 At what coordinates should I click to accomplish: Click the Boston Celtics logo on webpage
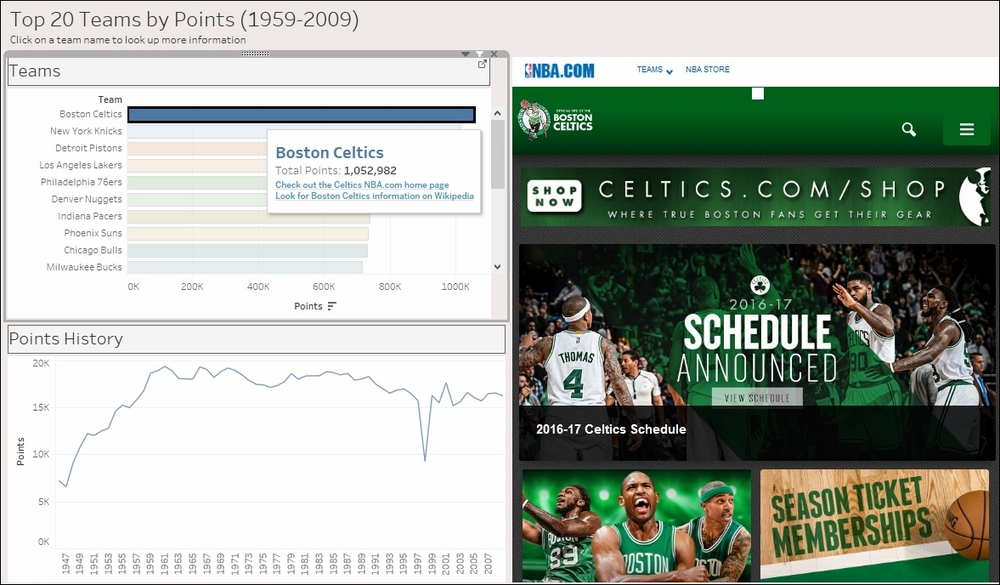click(x=556, y=119)
